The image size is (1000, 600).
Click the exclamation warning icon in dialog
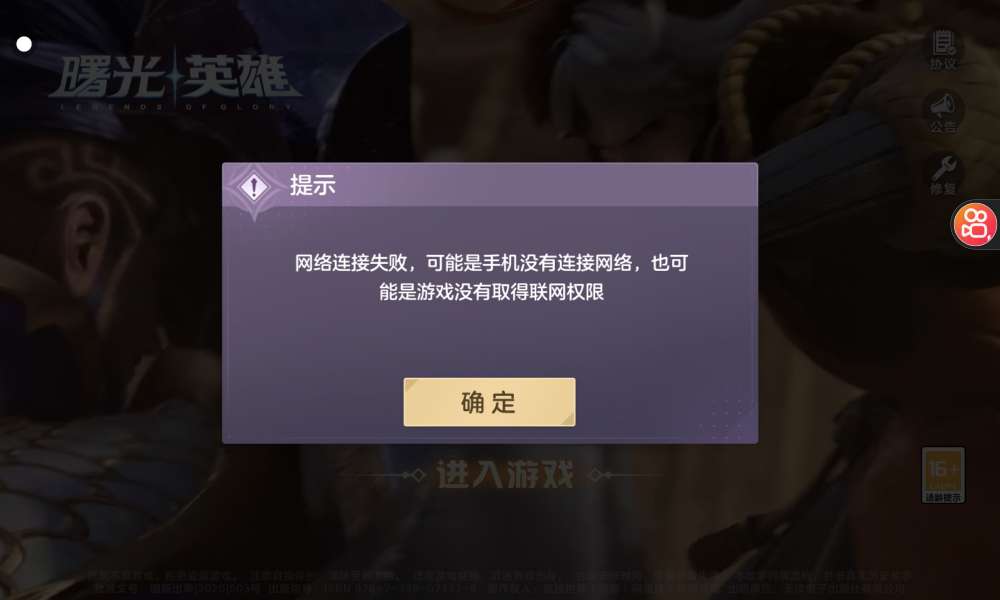coord(254,187)
